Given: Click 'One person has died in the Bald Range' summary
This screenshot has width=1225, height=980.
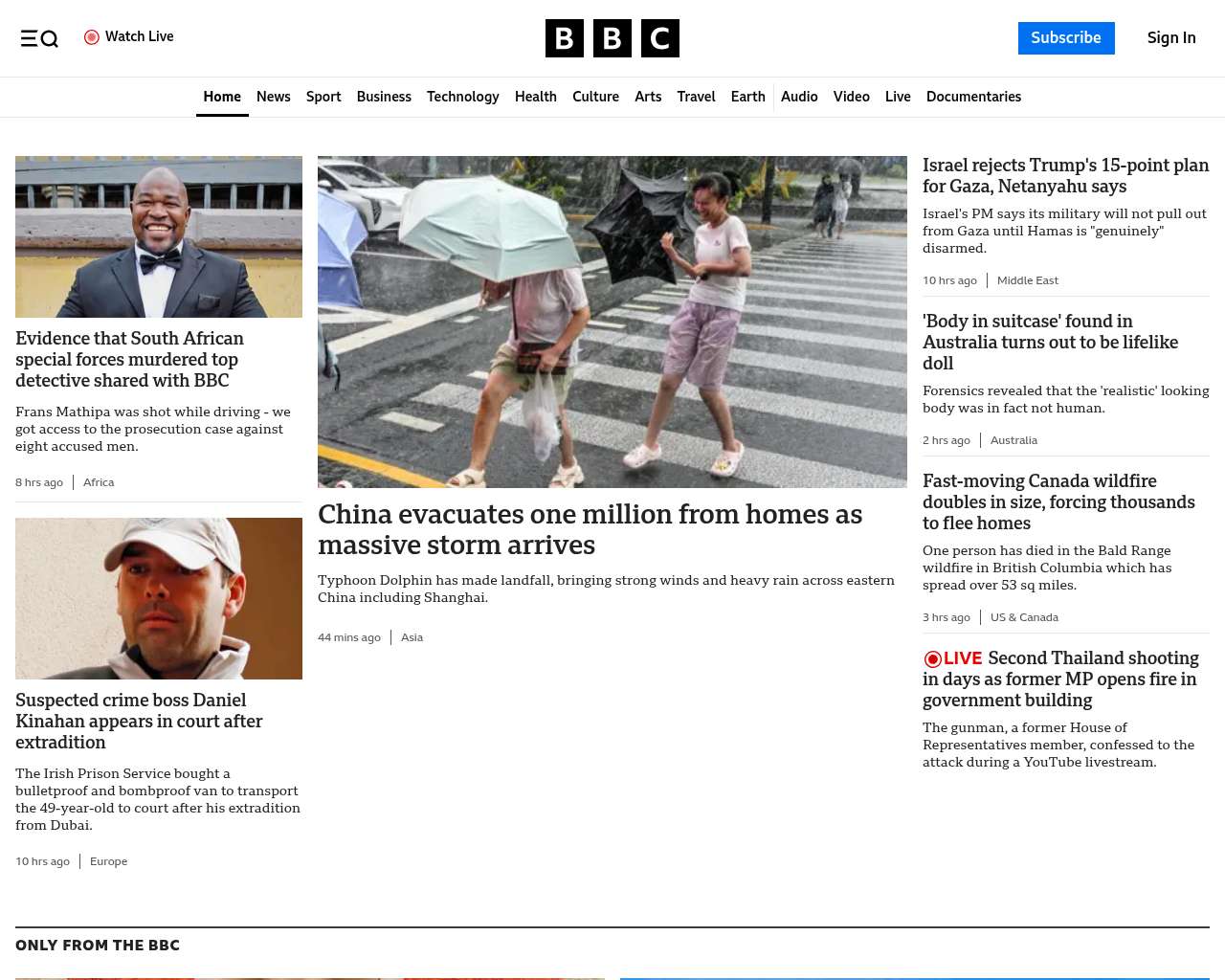Looking at the screenshot, I should point(1047,568).
